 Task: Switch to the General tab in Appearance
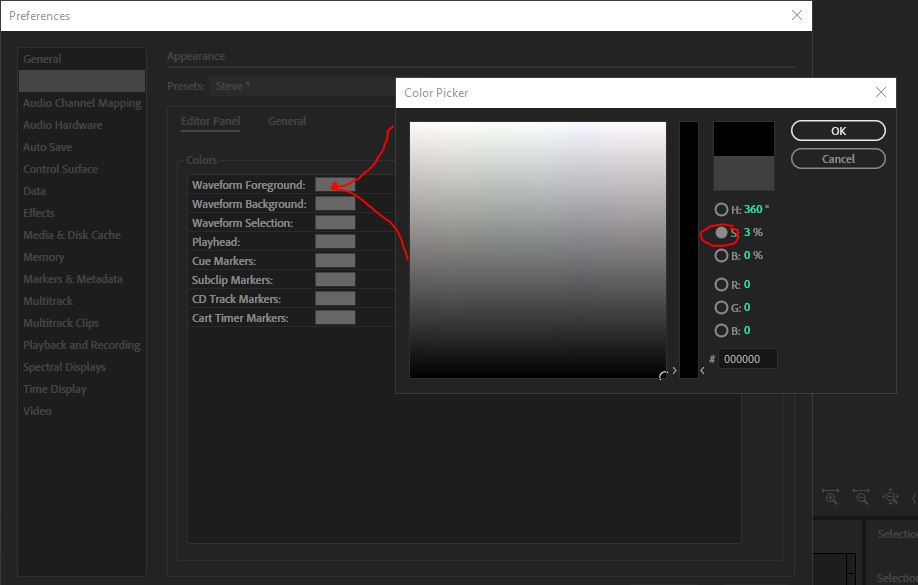tap(287, 120)
